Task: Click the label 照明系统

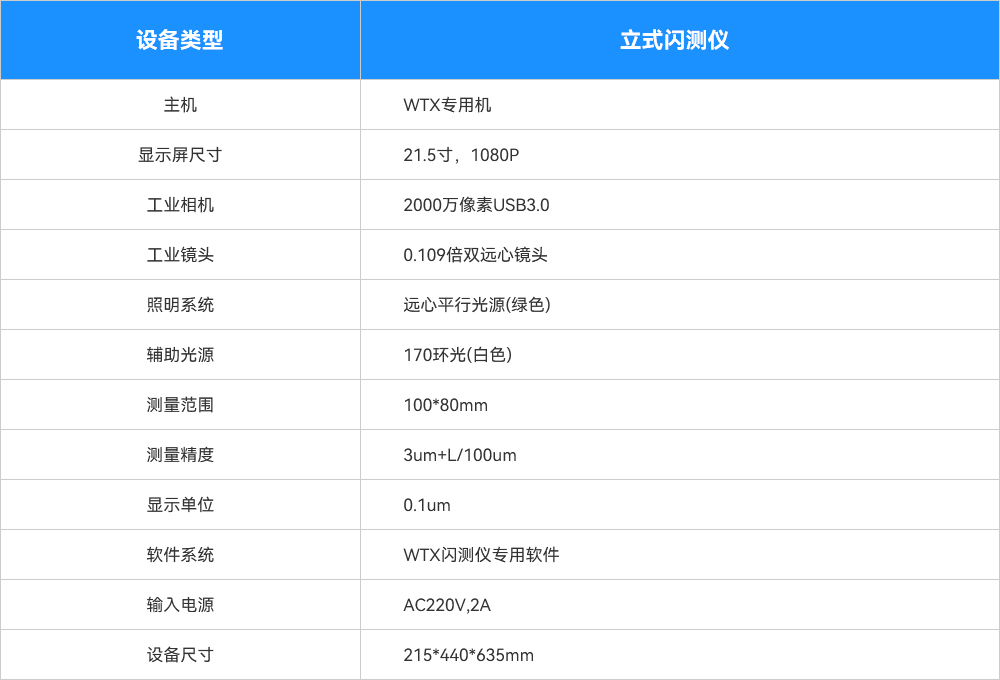Action: [180, 305]
